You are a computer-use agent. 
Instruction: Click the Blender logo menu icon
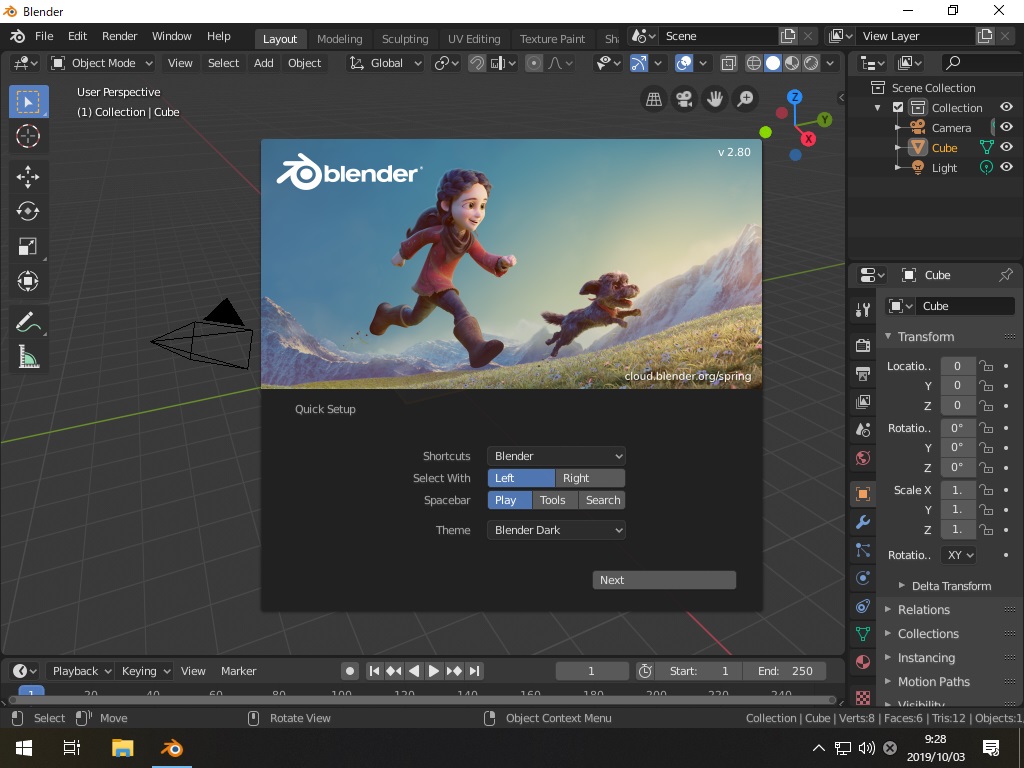tap(18, 36)
